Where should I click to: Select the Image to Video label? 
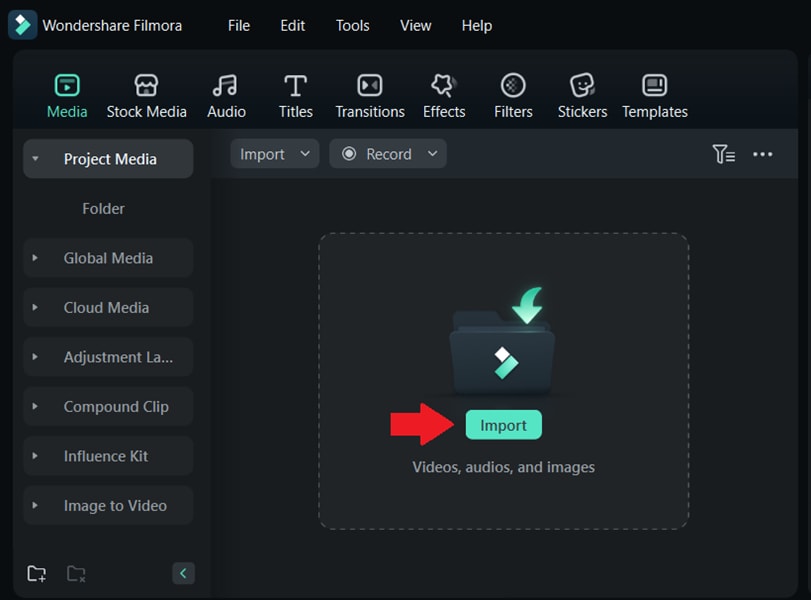click(x=115, y=506)
